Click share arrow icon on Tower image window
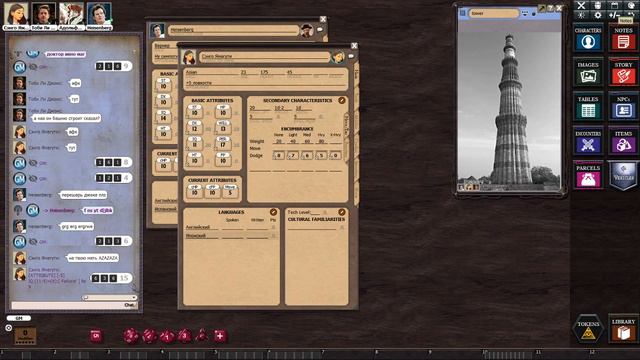Screen dimensions: 640x360 [542, 8]
